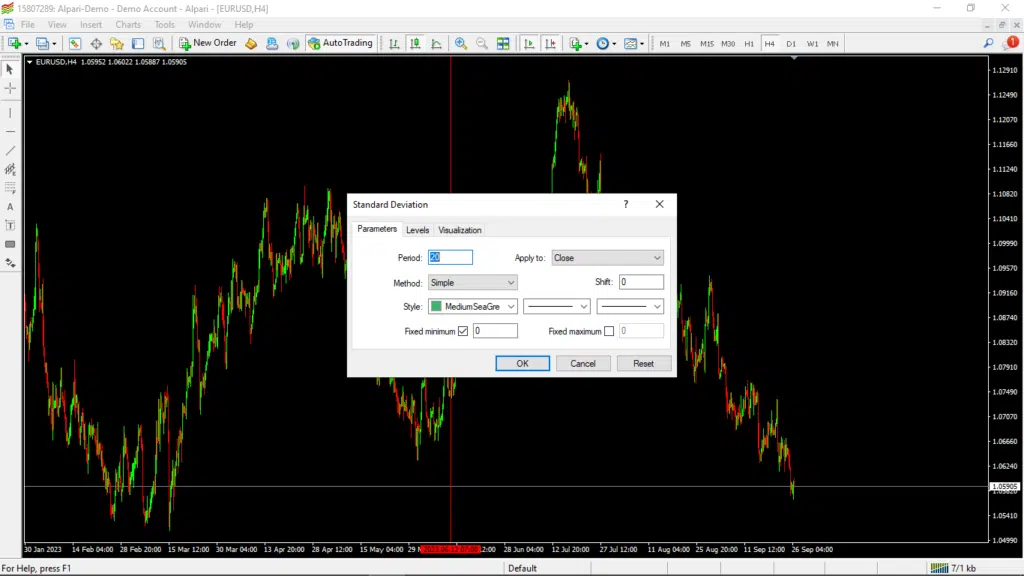Enable auto scroll chart icon

[528, 44]
